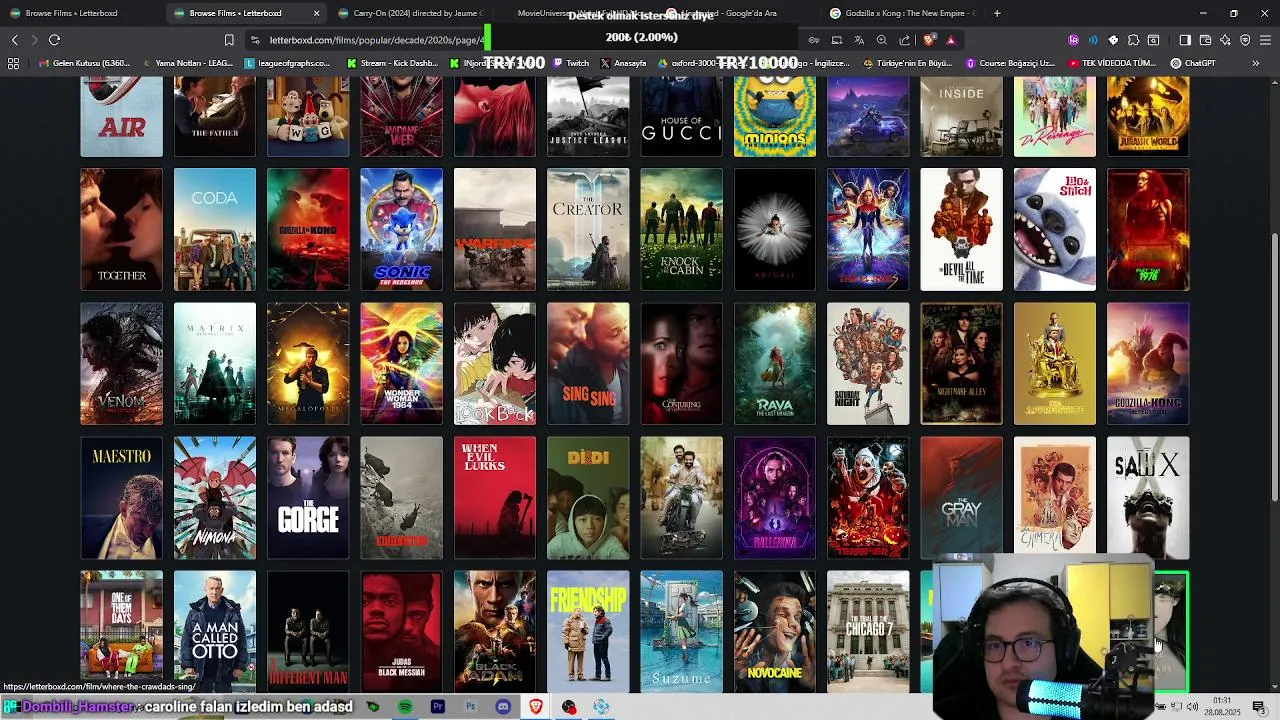Screen dimensions: 1280x720
Task: Open the Venom film poster
Action: [x=121, y=363]
